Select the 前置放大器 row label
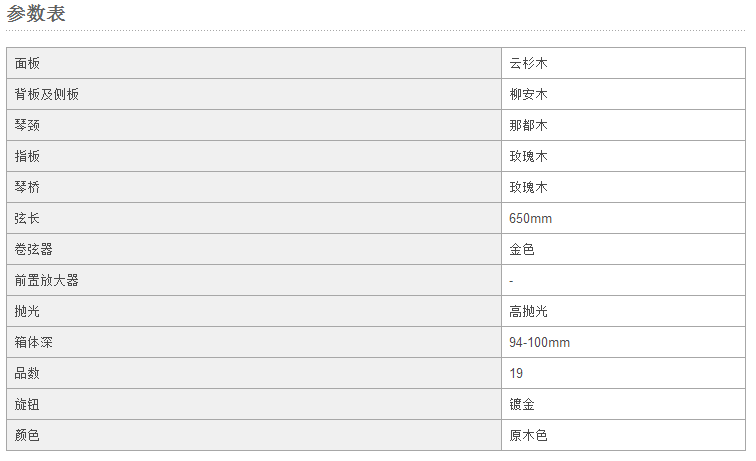Image resolution: width=756 pixels, height=461 pixels. click(46, 280)
